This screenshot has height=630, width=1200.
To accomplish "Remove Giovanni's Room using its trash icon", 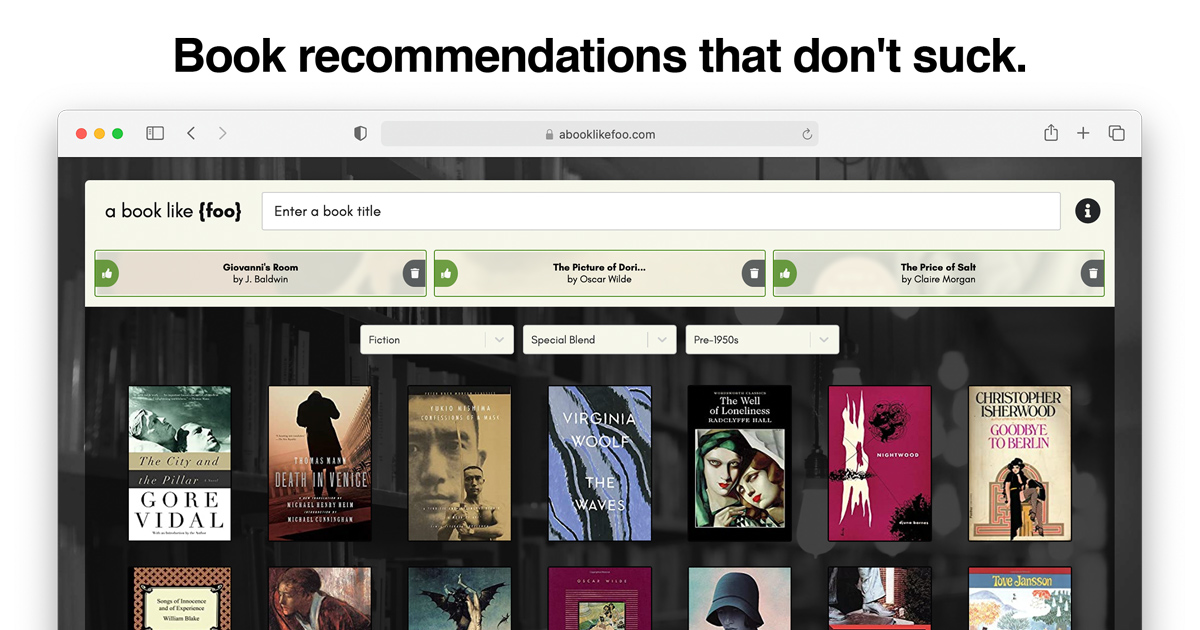I will click(415, 273).
